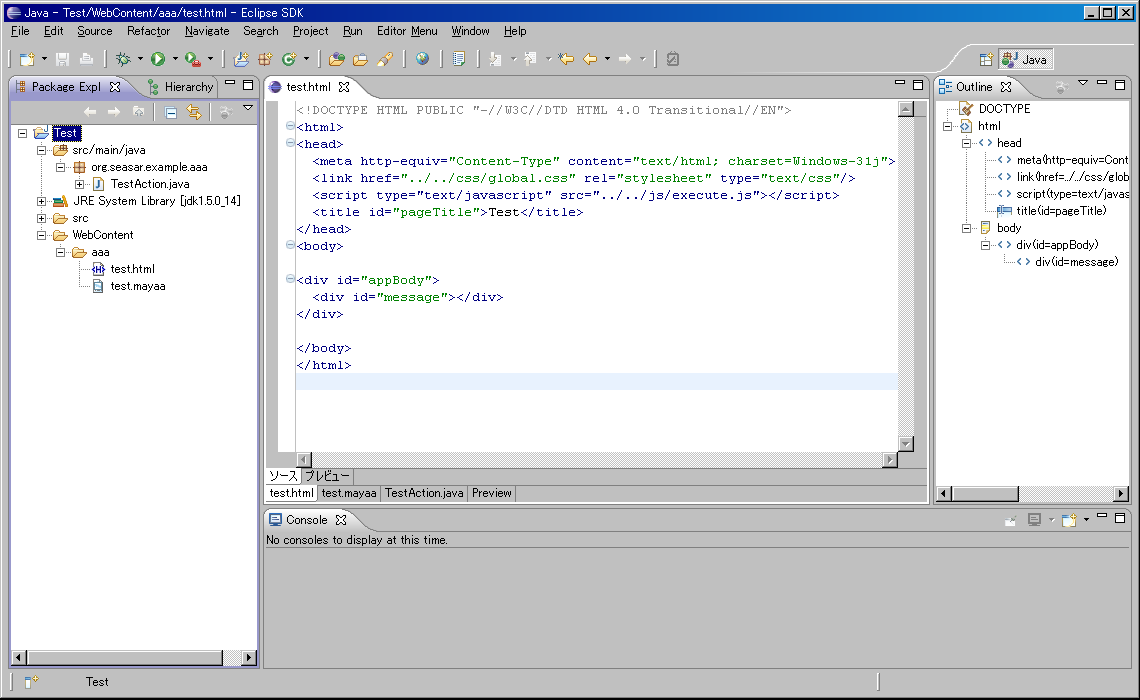Collapse the head node in Outline
1140x700 pixels.
click(966, 143)
